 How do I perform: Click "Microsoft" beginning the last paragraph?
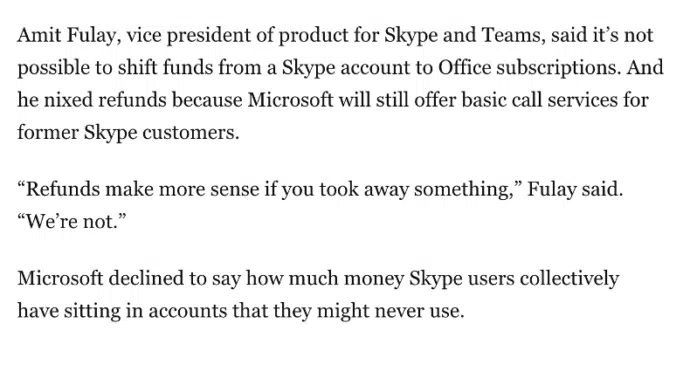(x=60, y=278)
